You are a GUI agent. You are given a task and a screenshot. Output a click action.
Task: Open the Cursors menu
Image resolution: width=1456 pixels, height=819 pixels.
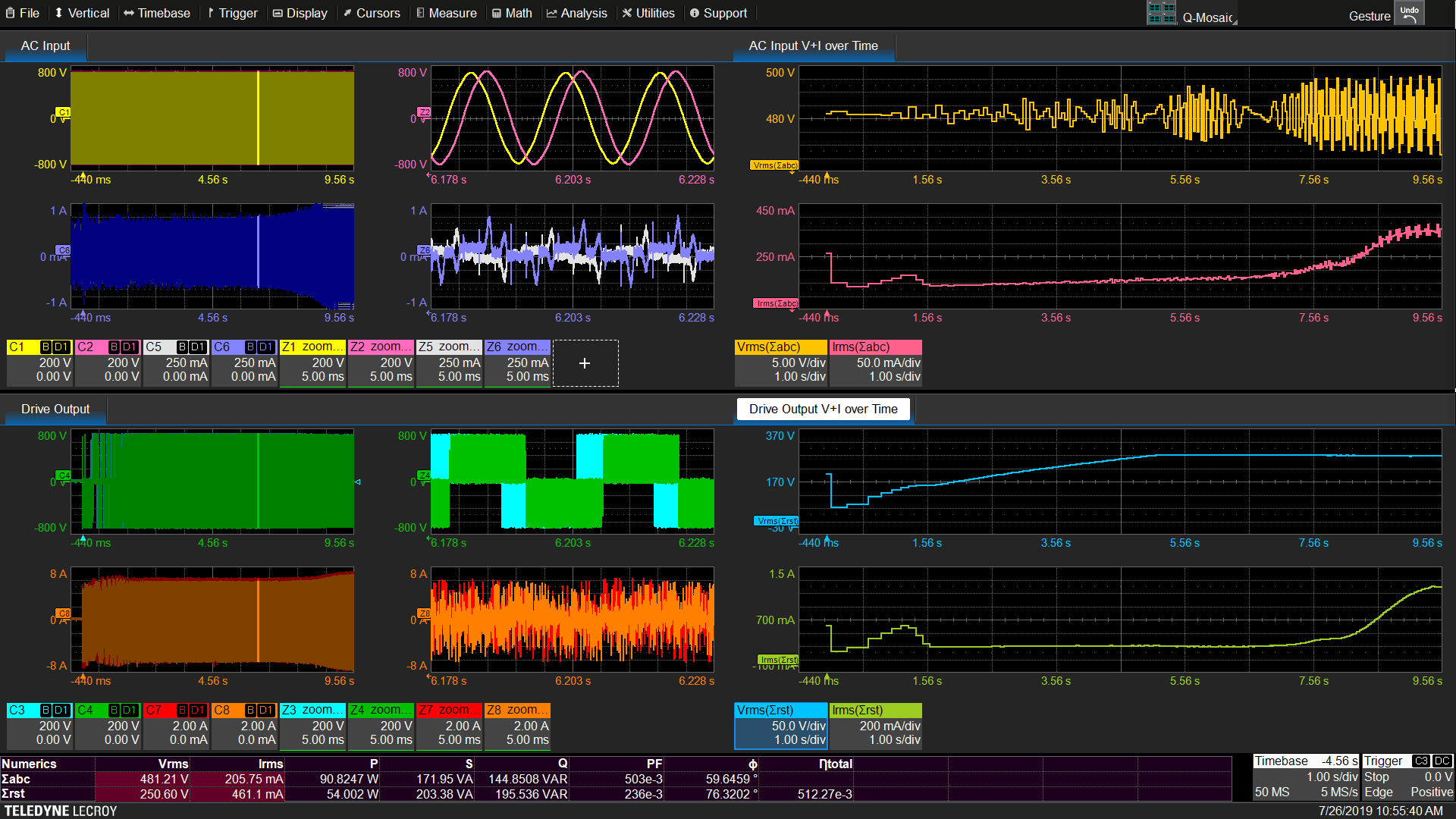371,13
